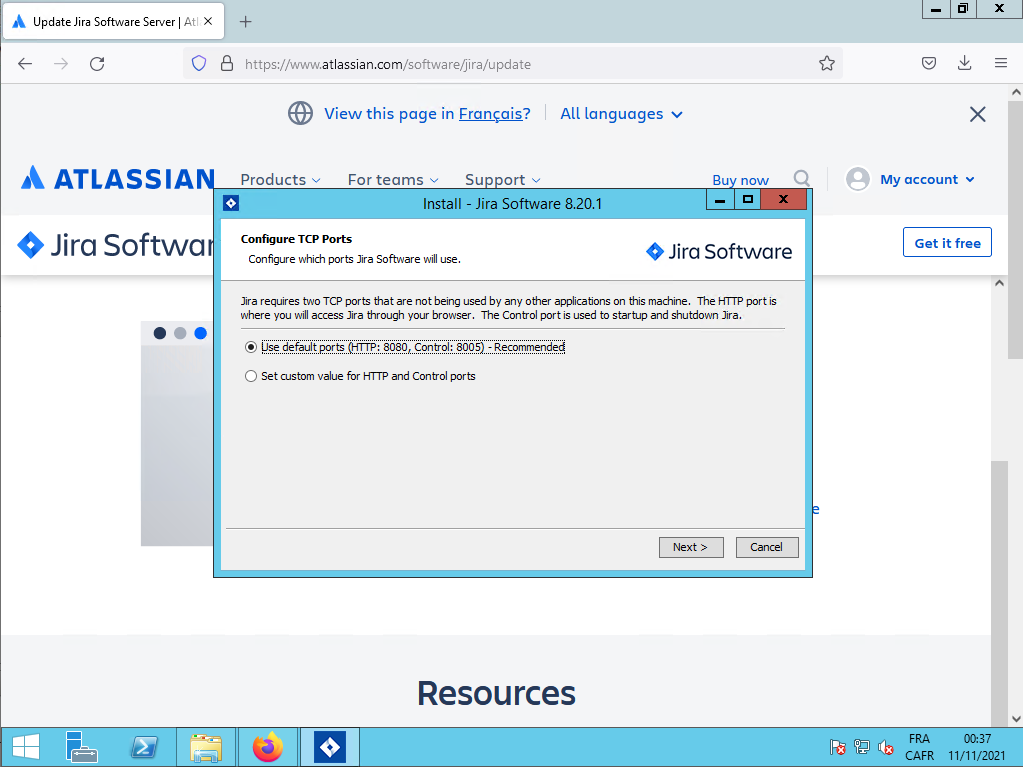
Task: Expand the For teams menu
Action: pos(393,179)
